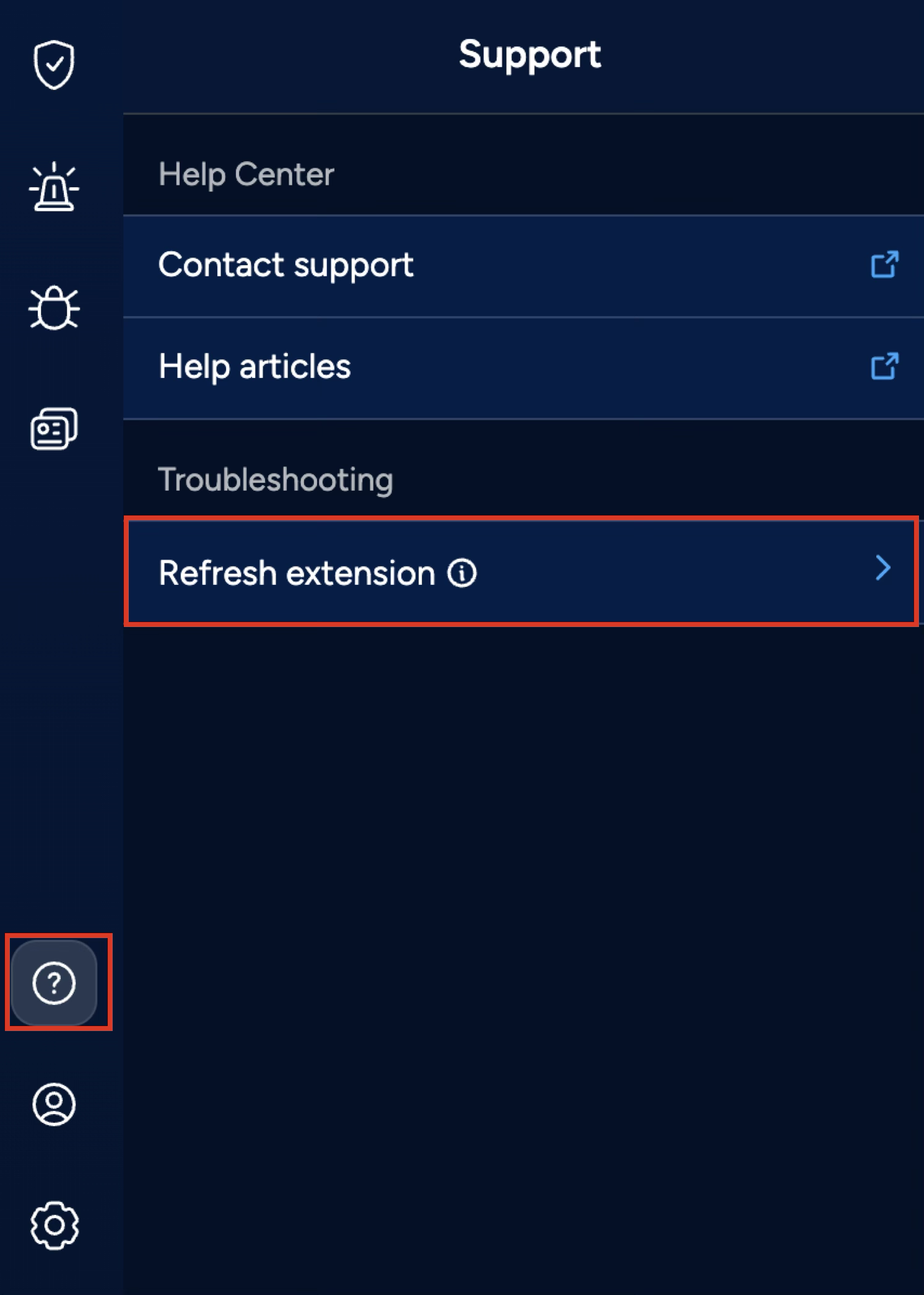
Task: Click Contact support in the Help Center
Action: point(285,264)
